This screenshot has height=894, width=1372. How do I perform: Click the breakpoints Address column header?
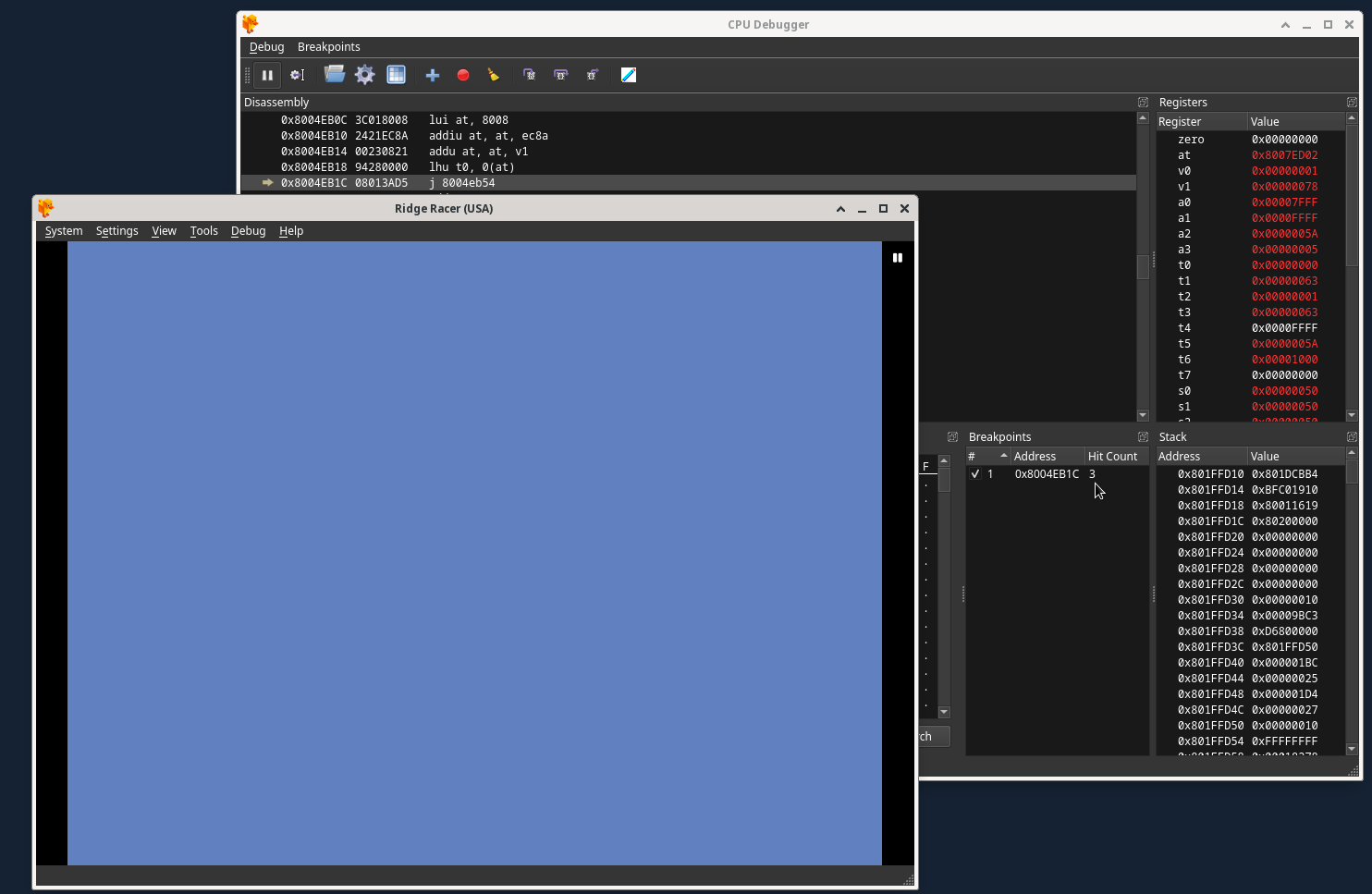(1047, 456)
